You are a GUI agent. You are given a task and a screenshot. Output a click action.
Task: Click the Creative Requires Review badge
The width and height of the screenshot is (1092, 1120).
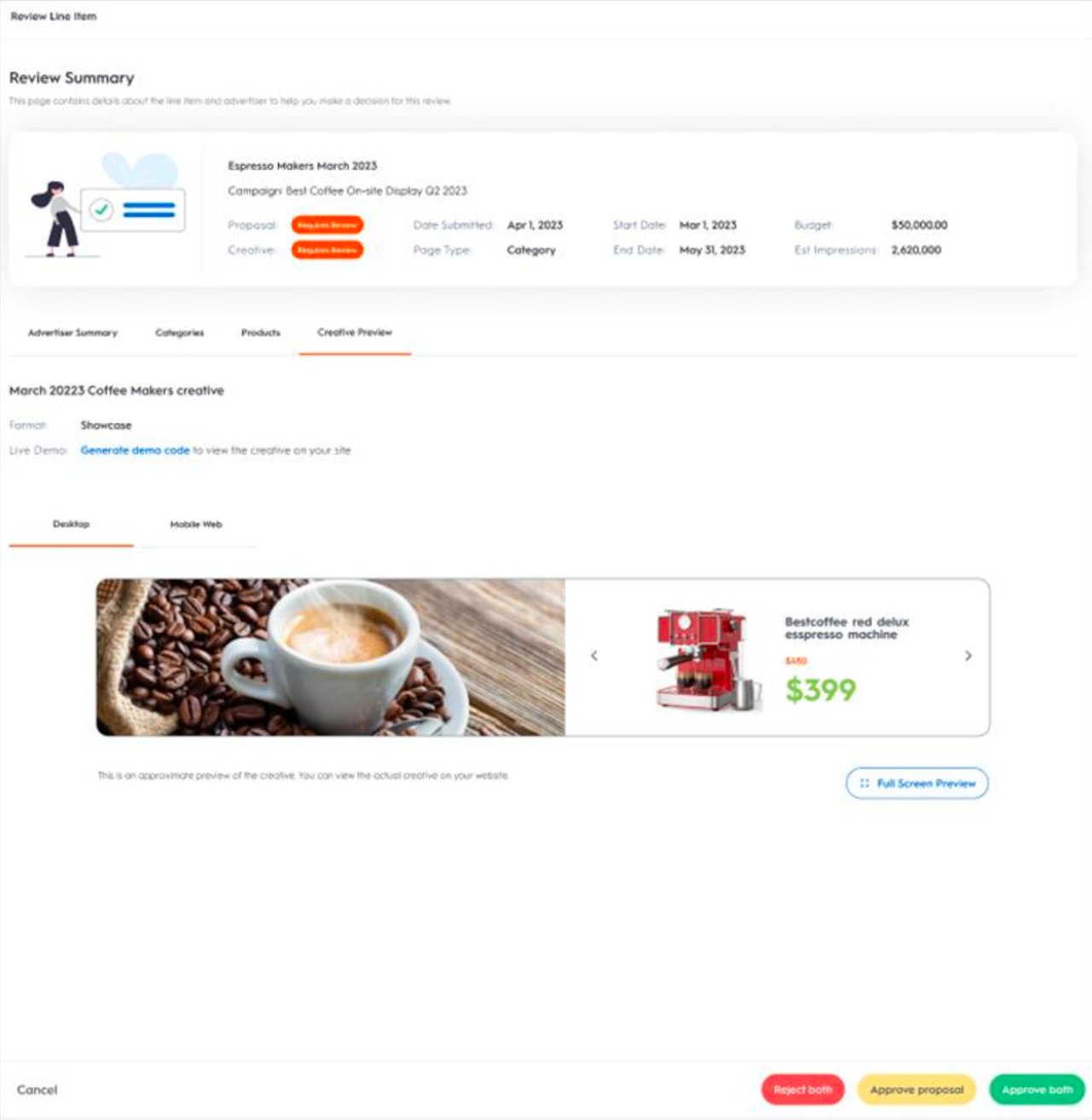click(x=328, y=250)
